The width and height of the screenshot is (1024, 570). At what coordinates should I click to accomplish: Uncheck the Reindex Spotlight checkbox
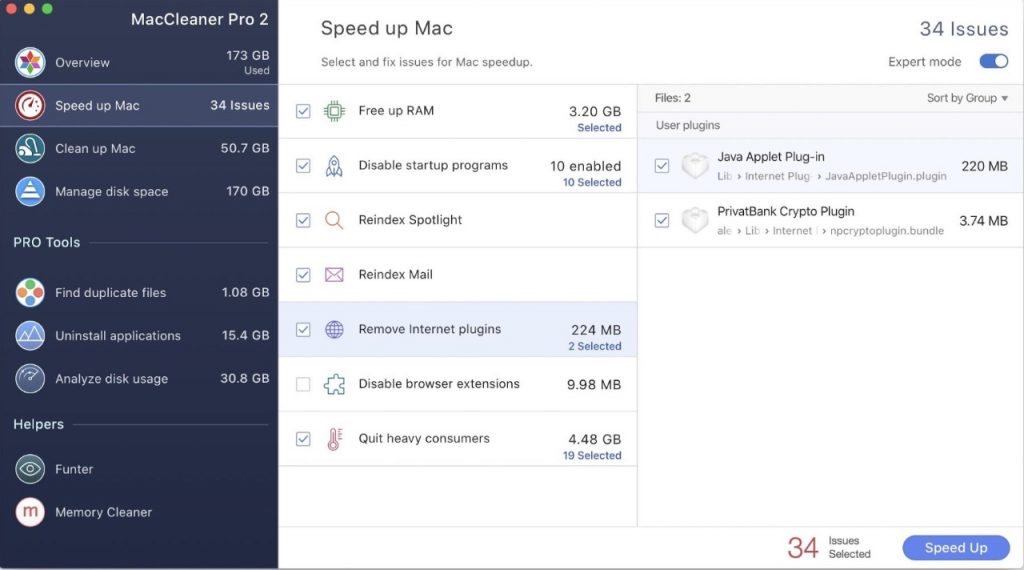point(303,220)
